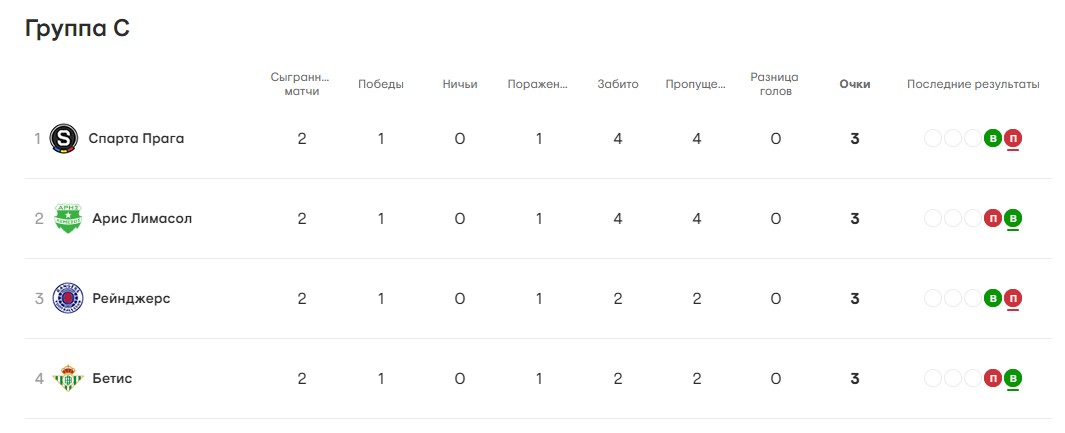The width and height of the screenshot is (1065, 433).
Task: Open the Спарта Прага team link
Action: (136, 138)
